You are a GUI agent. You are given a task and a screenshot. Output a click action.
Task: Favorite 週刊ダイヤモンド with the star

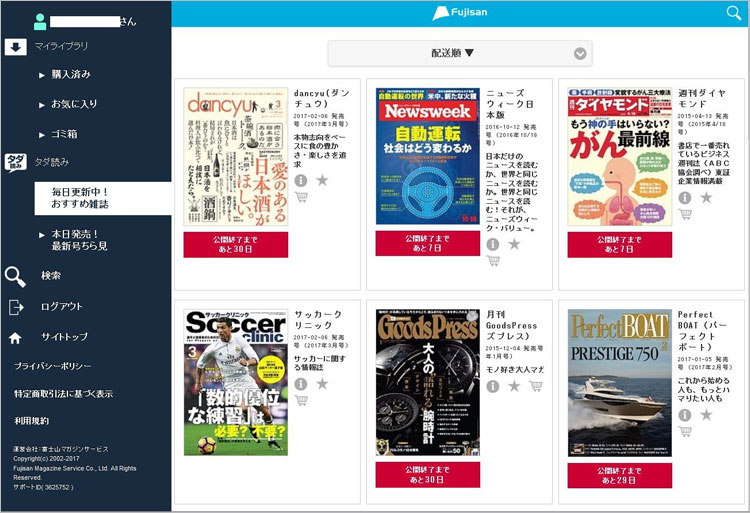point(706,197)
